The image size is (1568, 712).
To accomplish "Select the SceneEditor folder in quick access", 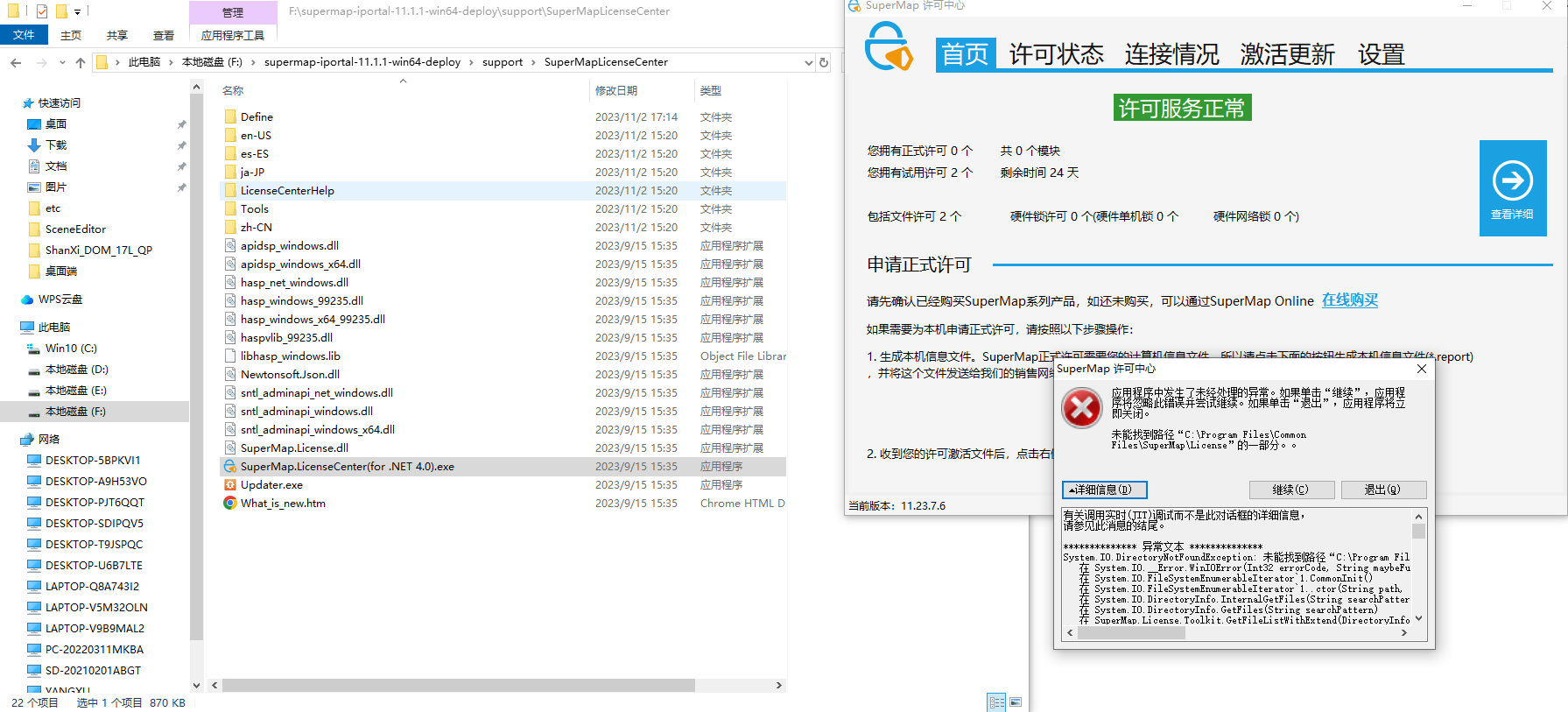I will pyautogui.click(x=75, y=229).
